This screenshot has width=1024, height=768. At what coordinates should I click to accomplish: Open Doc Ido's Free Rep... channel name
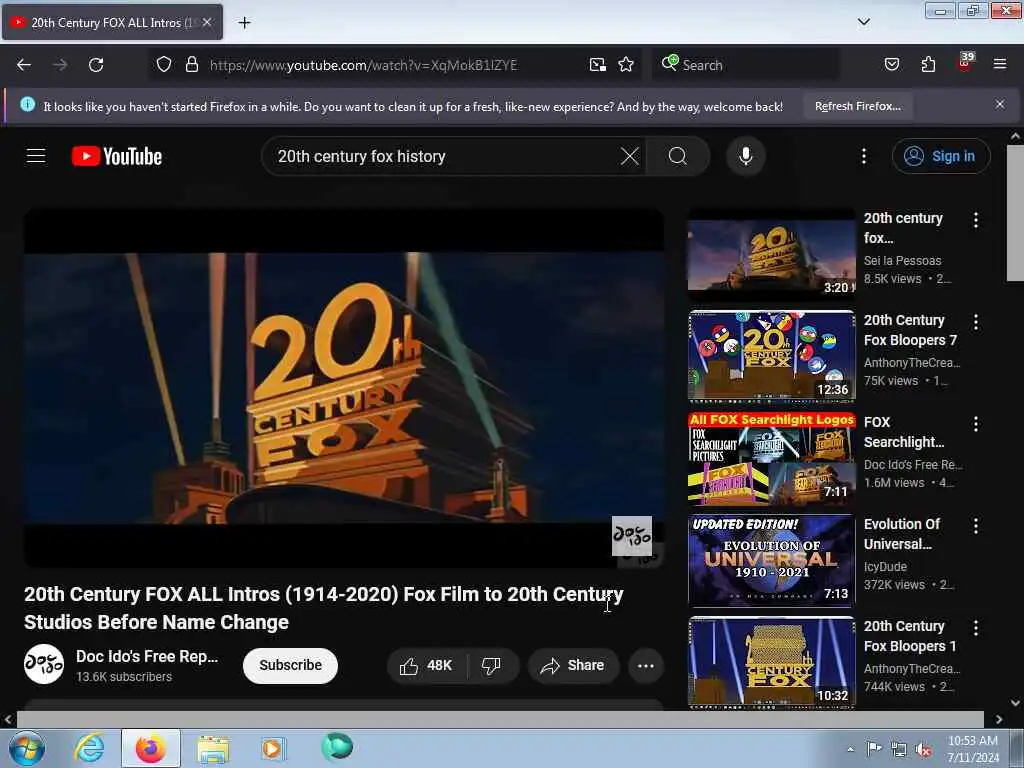coord(147,656)
